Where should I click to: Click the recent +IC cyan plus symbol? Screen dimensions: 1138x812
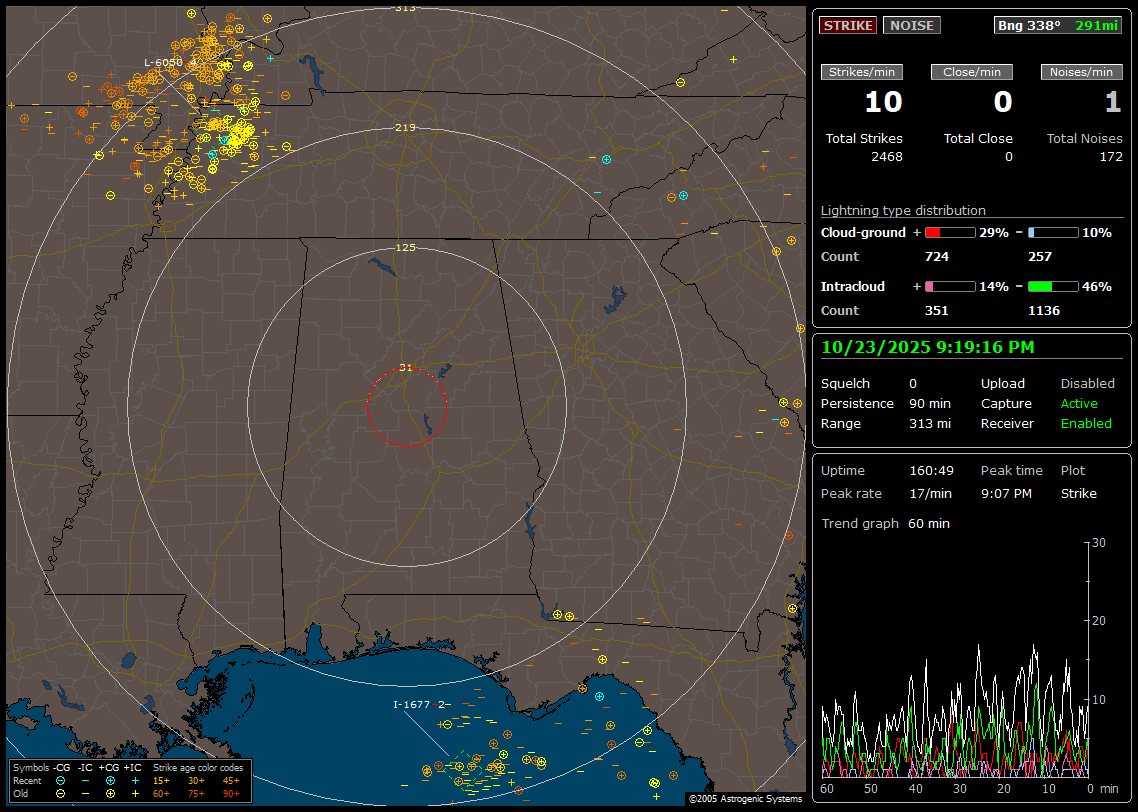point(135,780)
